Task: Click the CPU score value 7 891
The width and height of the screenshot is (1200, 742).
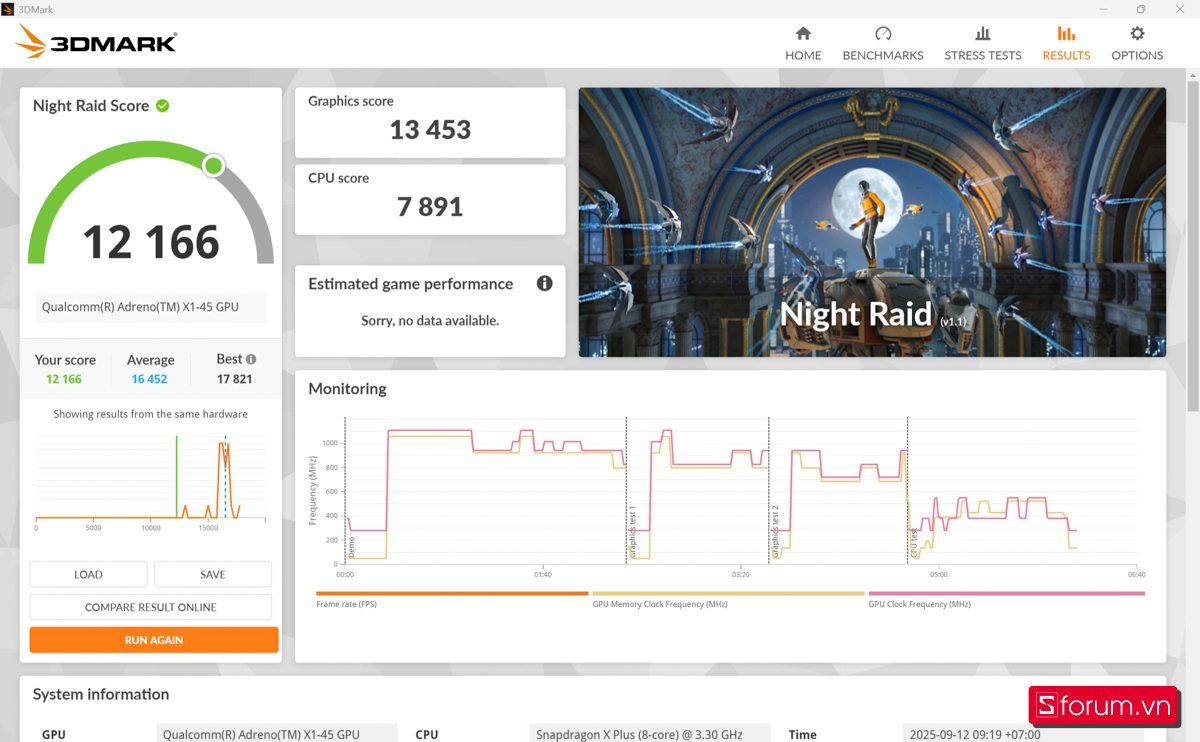Action: [430, 207]
